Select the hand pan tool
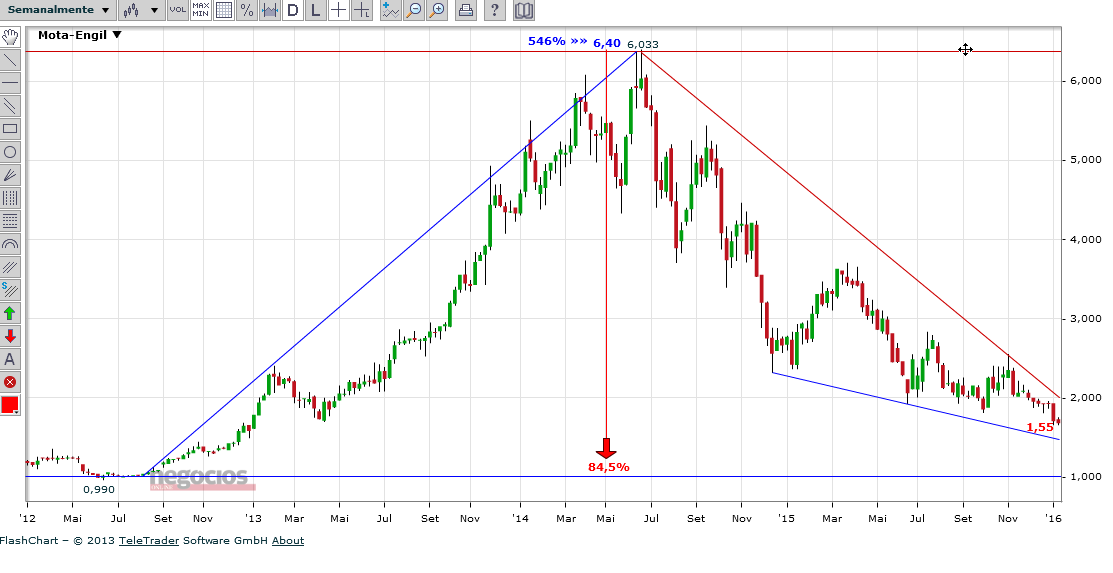This screenshot has width=1113, height=573. click(10, 37)
